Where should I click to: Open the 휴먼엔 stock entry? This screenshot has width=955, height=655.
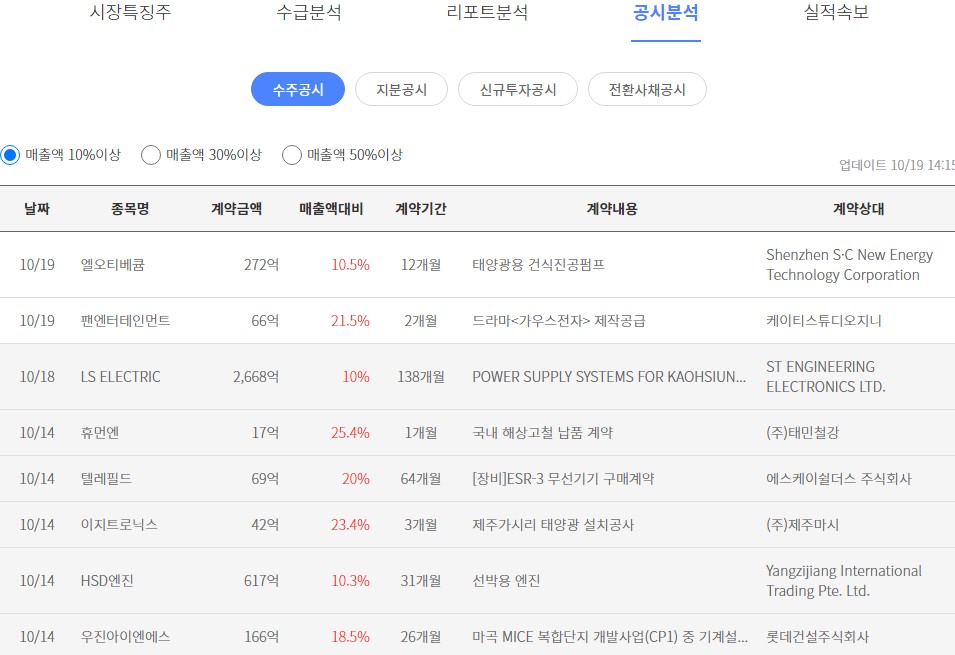(100, 433)
